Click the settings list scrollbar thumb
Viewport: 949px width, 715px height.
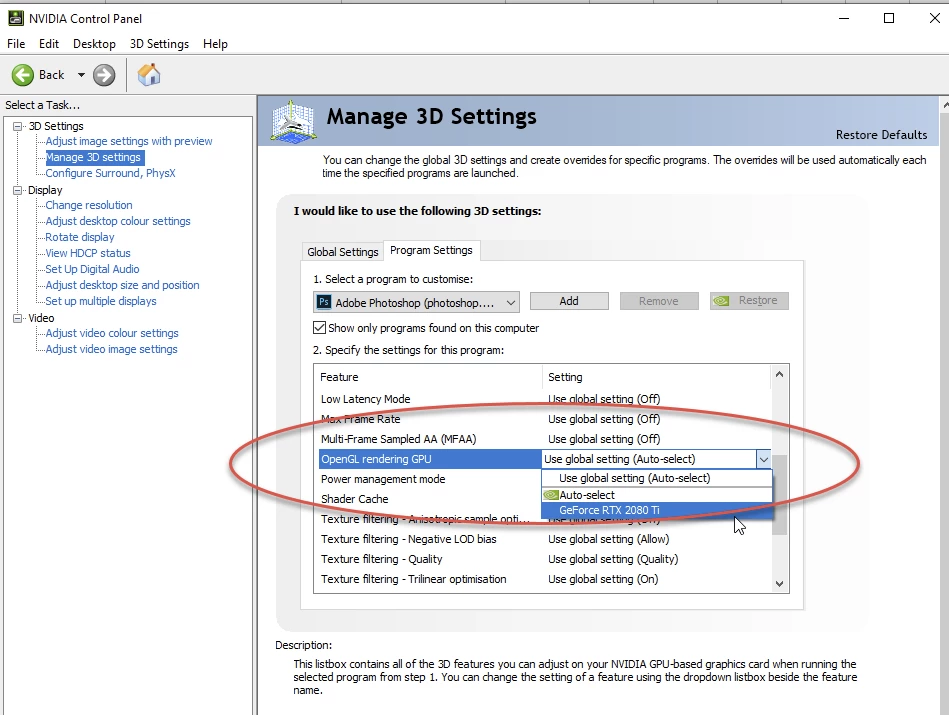point(780,495)
